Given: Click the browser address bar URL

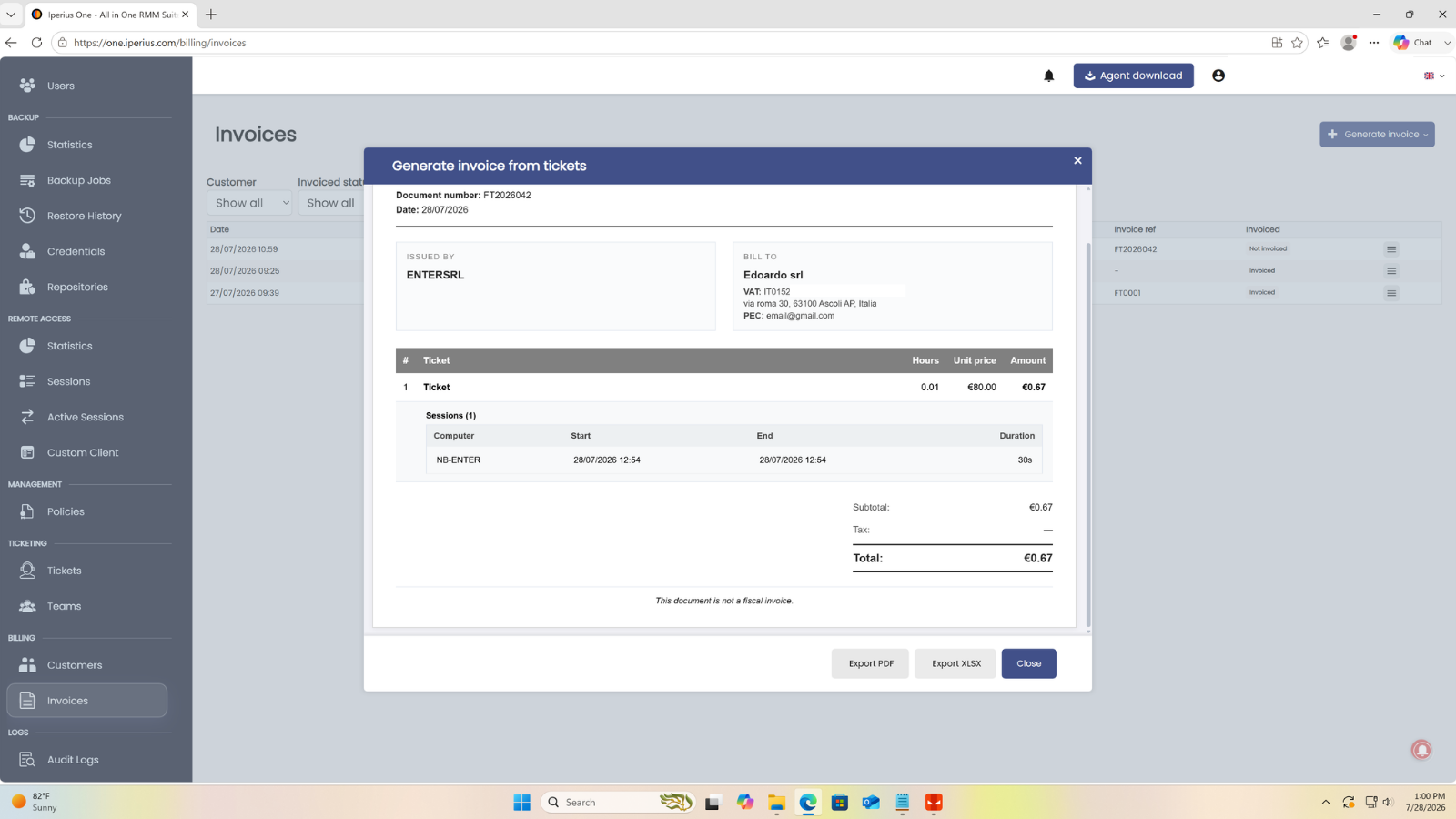Looking at the screenshot, I should 160,43.
